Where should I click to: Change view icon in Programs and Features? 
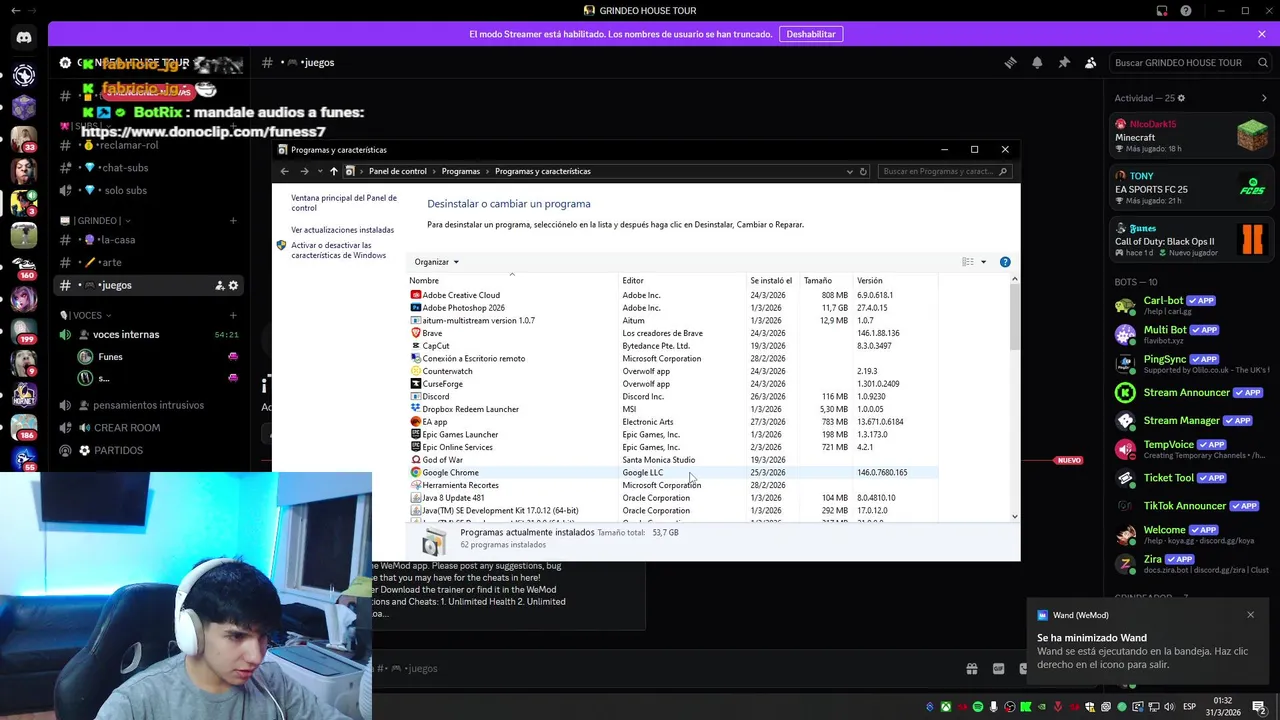pyautogui.click(x=968, y=262)
